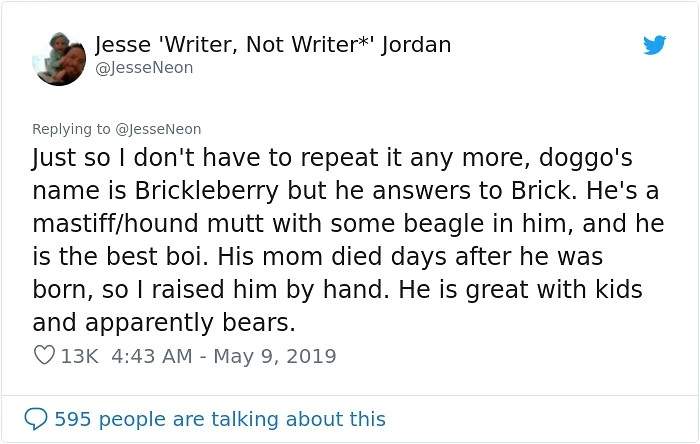Click the speech bubble reply icon
700x444 pixels.
37,419
